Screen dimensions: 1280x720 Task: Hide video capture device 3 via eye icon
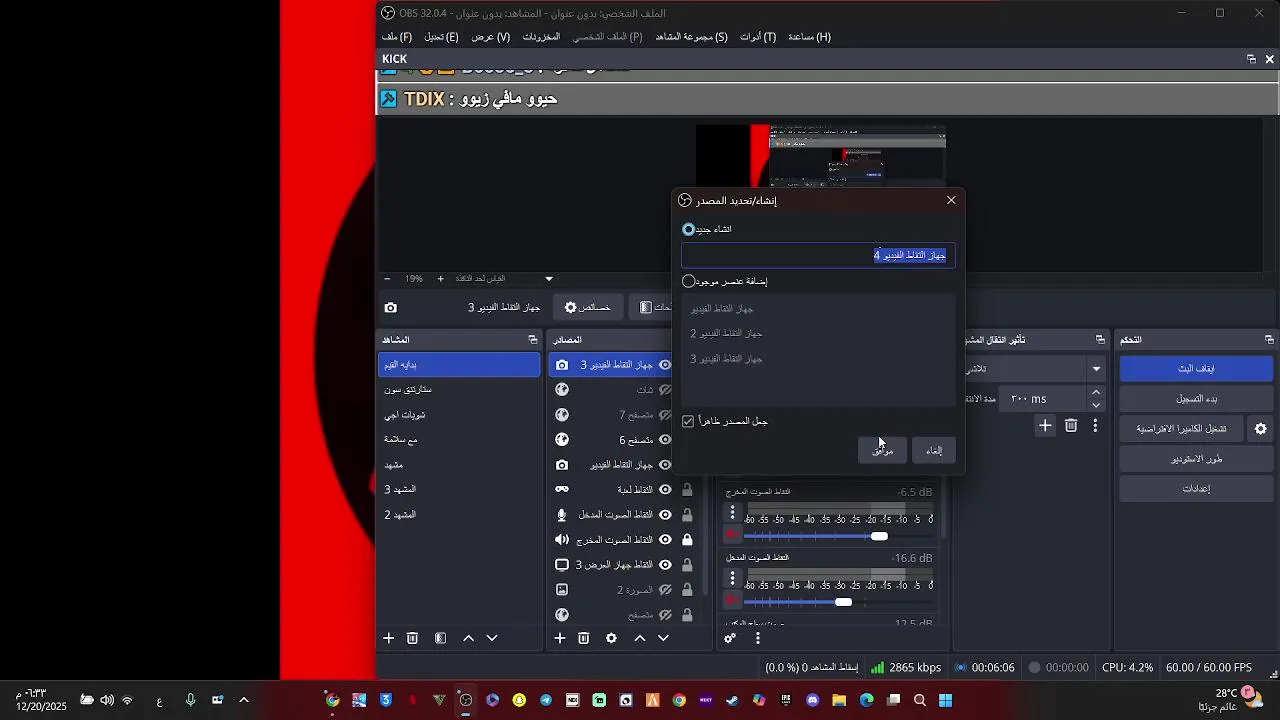(665, 365)
